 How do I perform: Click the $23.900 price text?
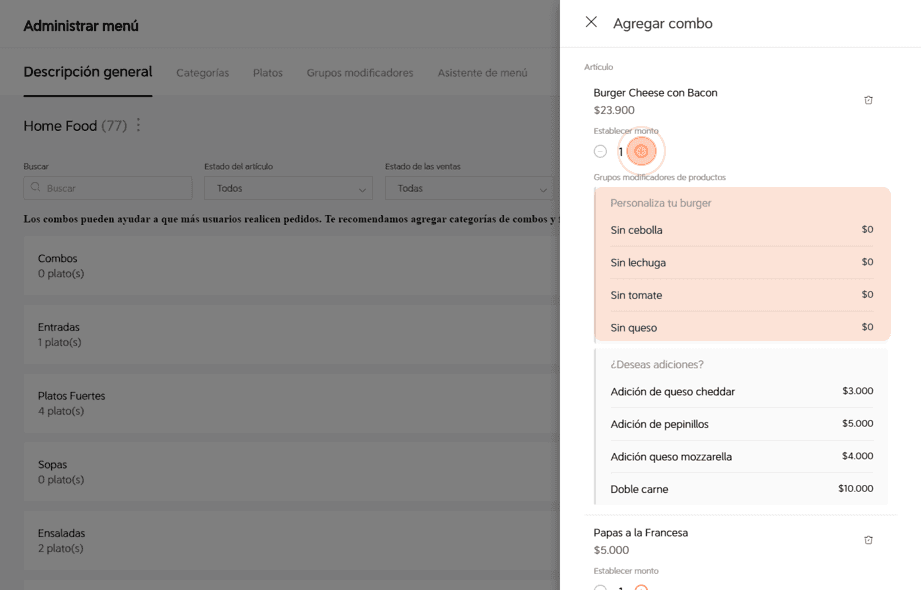614,110
